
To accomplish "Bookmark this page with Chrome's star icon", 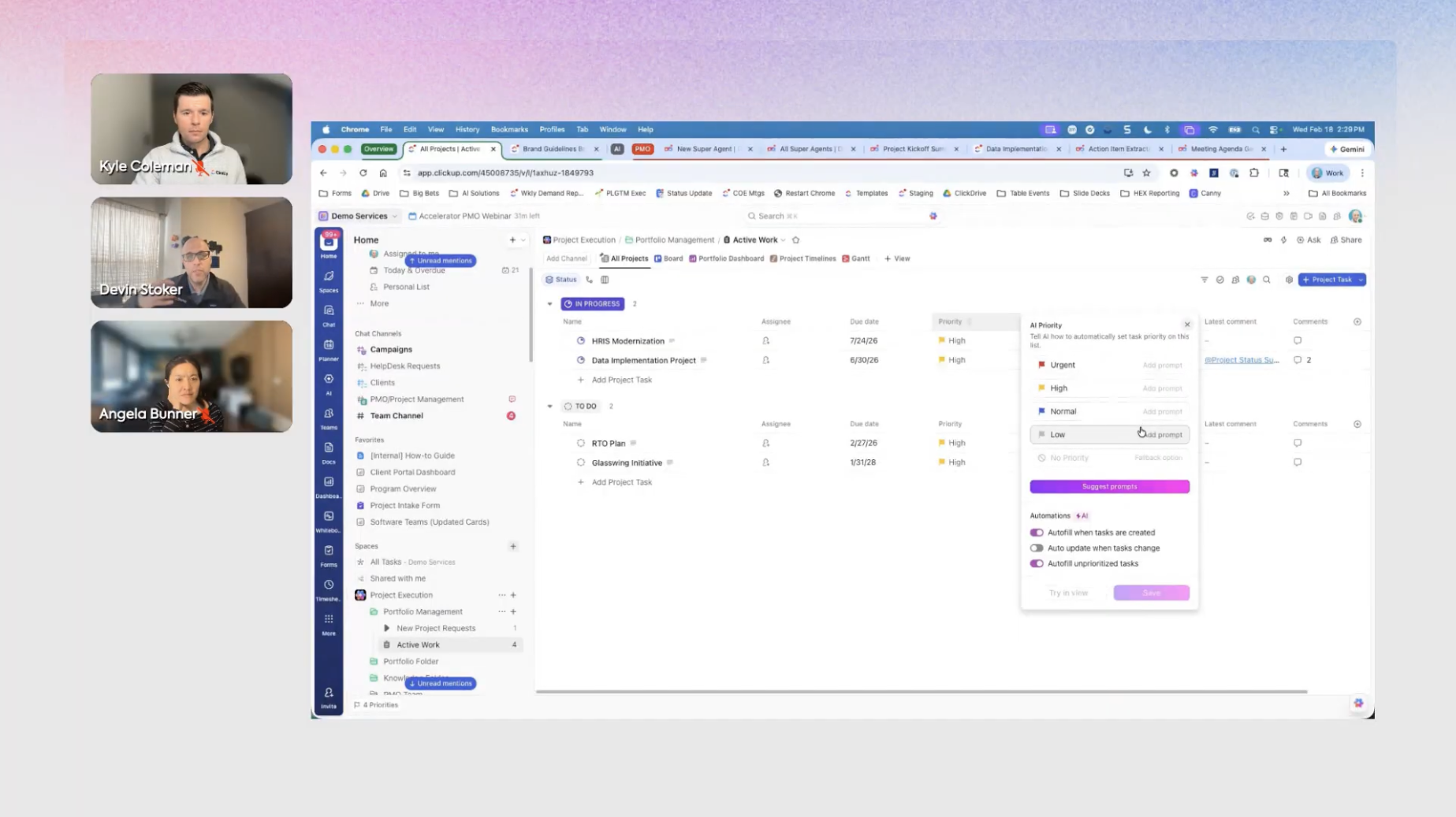I will (x=1146, y=173).
